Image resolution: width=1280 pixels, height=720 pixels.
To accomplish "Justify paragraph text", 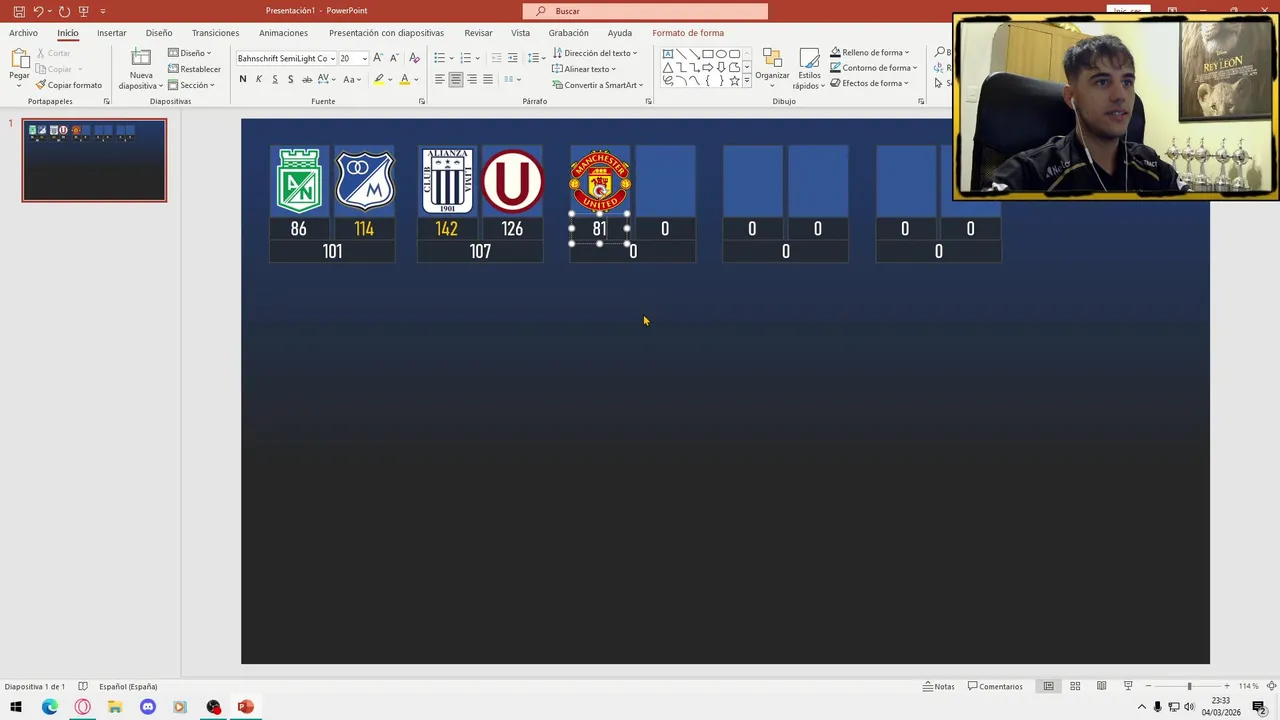I will [488, 79].
